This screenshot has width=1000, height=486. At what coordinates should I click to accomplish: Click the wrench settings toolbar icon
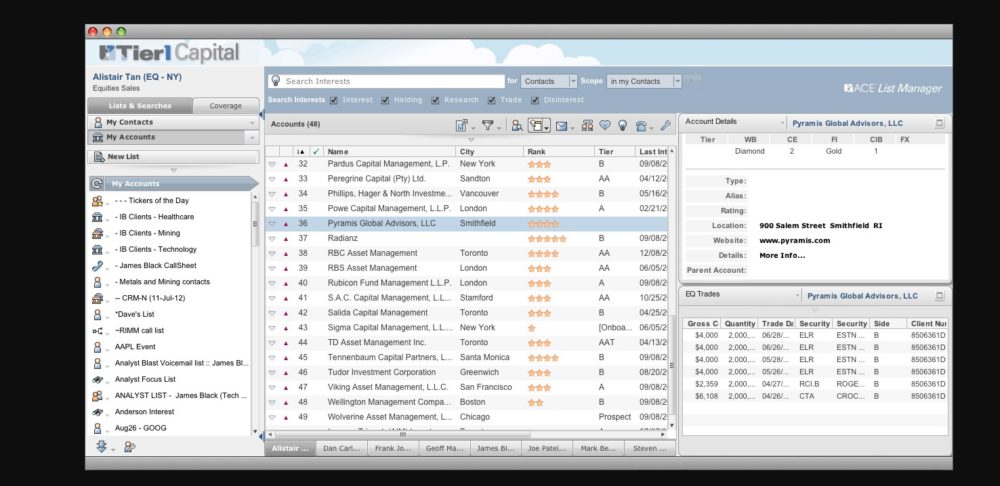[x=665, y=126]
